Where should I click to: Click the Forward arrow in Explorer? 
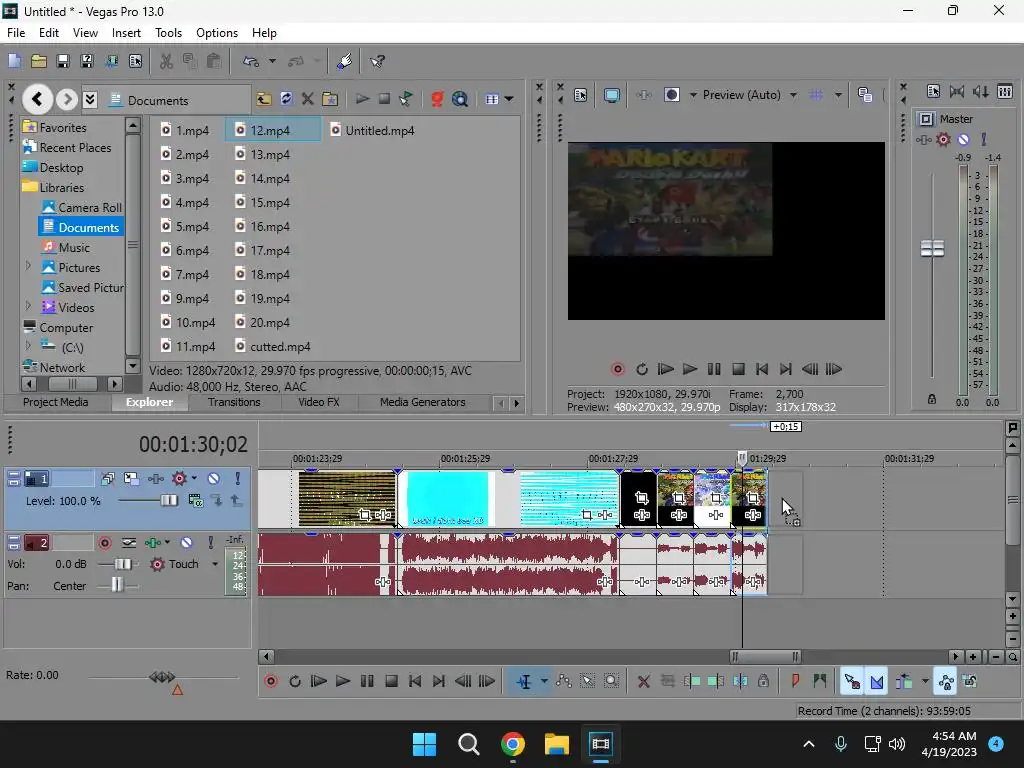click(66, 99)
